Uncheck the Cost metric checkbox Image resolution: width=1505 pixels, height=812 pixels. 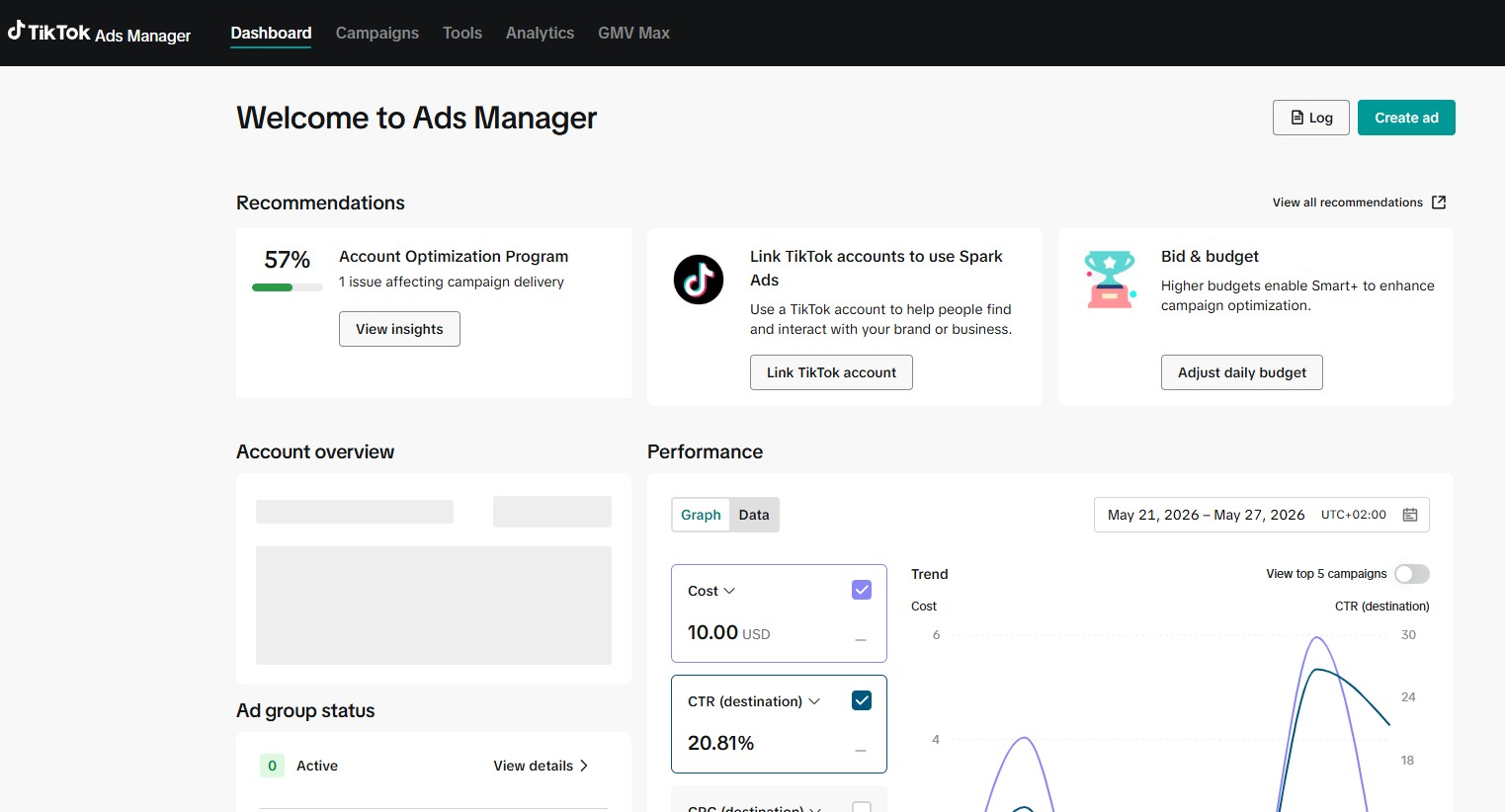click(x=862, y=590)
